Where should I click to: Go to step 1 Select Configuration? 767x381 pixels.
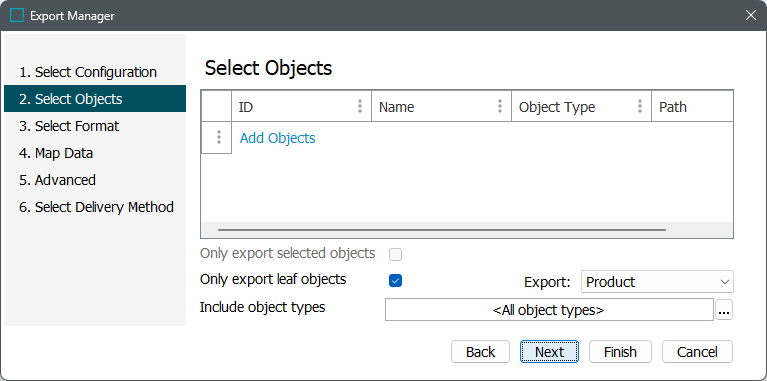(x=88, y=72)
